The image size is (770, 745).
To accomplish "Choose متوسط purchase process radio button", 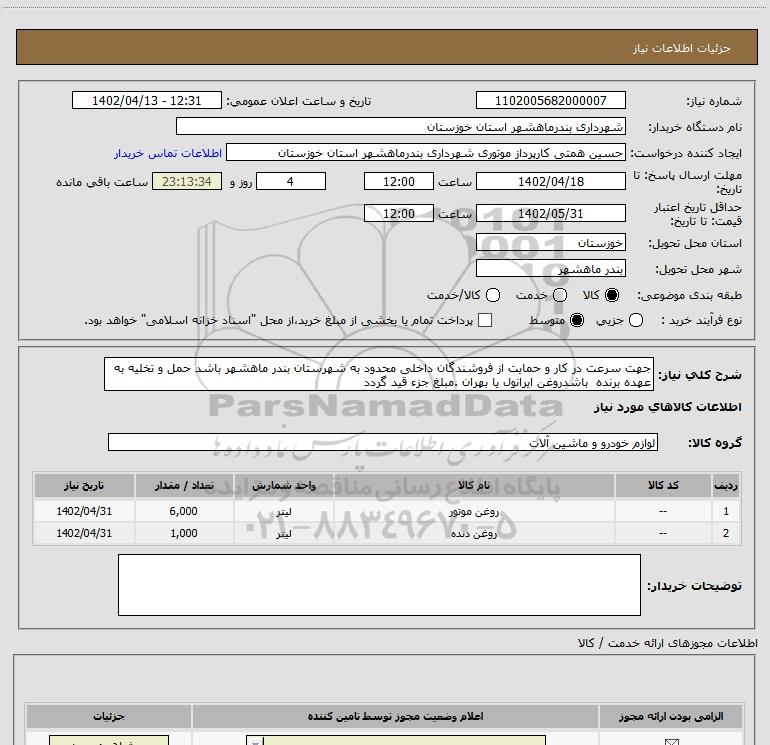I will coord(577,320).
